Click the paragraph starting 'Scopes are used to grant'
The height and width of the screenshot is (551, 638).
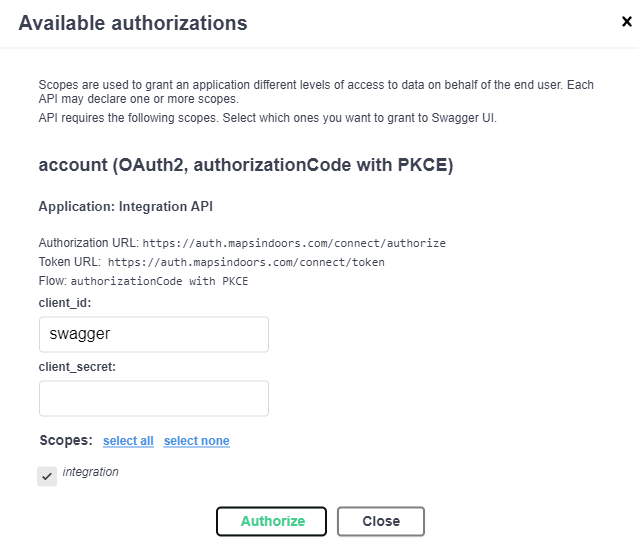(316, 92)
